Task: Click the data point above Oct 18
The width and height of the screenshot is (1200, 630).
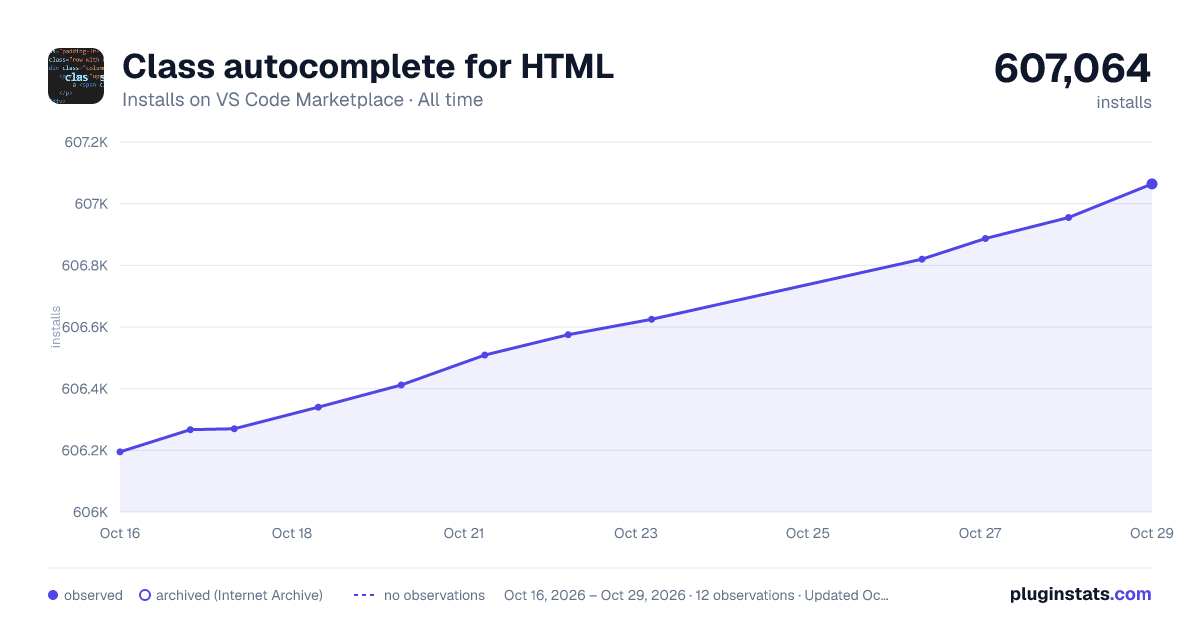Action: (318, 407)
